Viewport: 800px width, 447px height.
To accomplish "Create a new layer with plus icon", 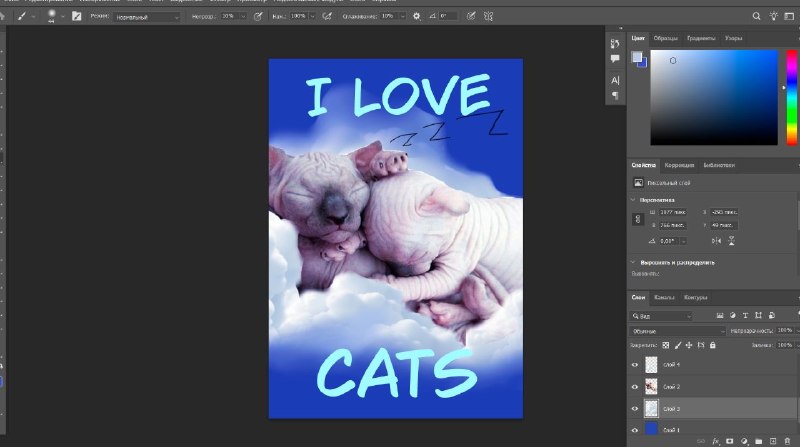I will (x=773, y=441).
